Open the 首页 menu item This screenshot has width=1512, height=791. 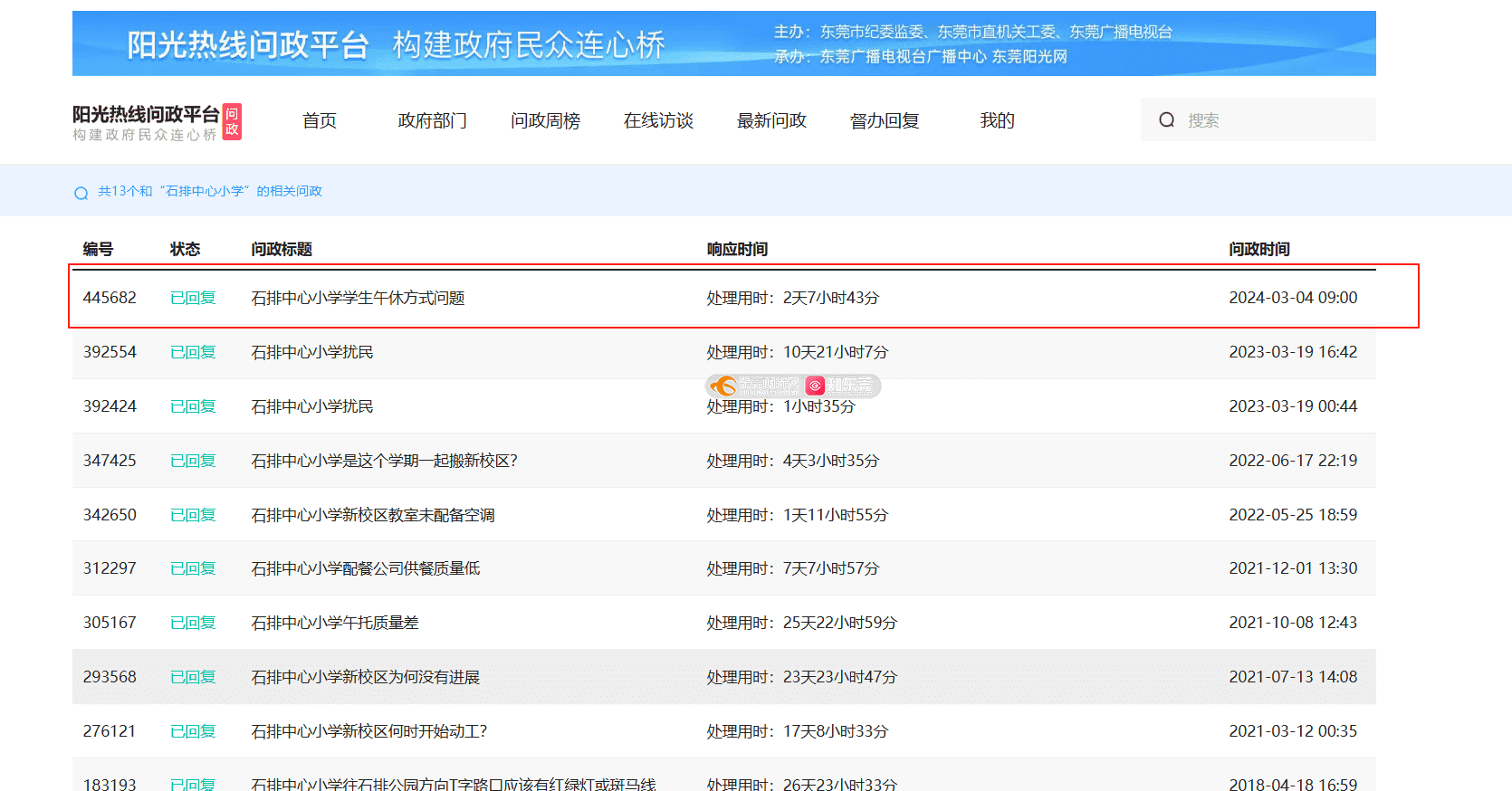[320, 120]
